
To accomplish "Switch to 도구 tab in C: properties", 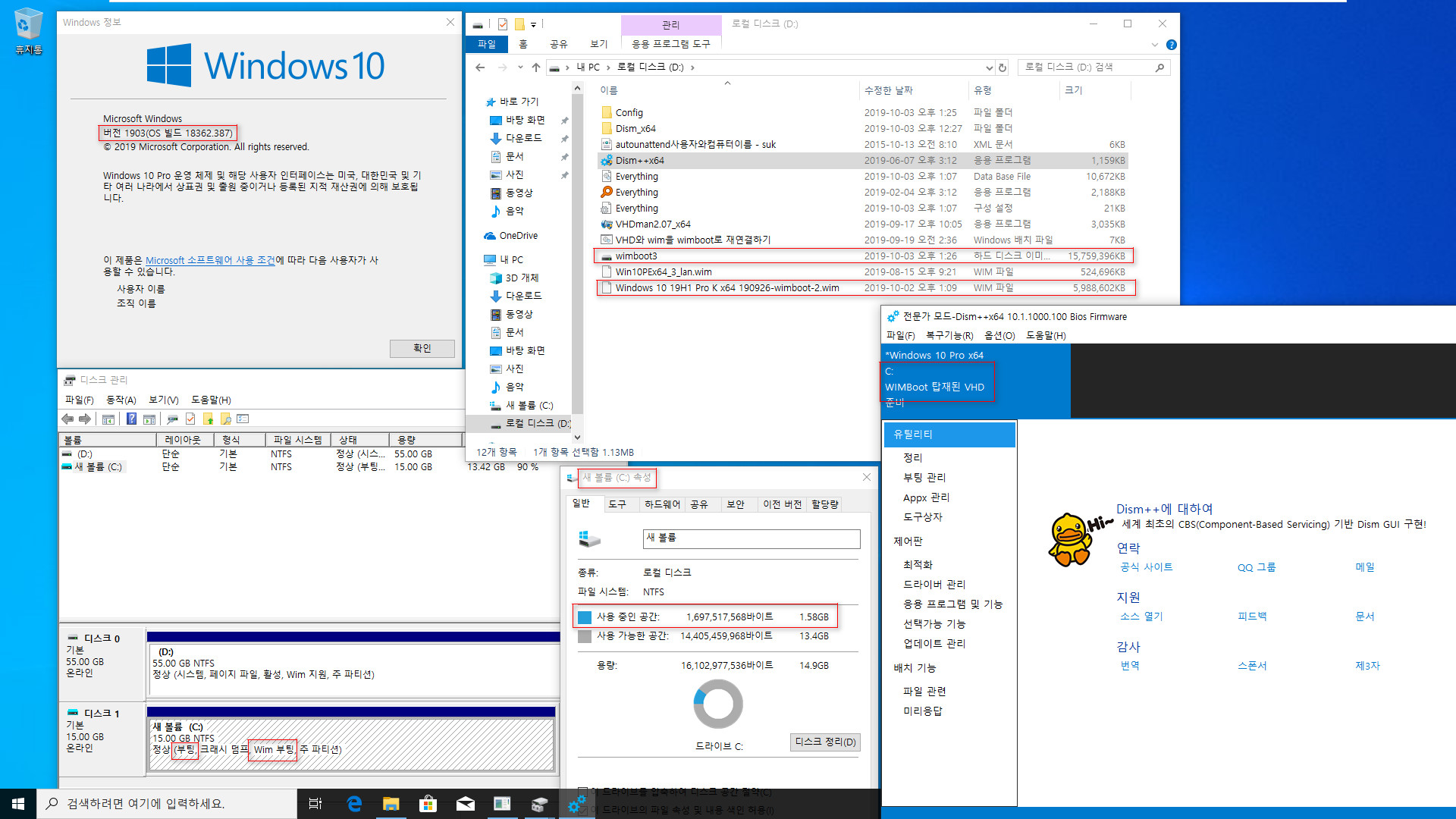I will 617,504.
